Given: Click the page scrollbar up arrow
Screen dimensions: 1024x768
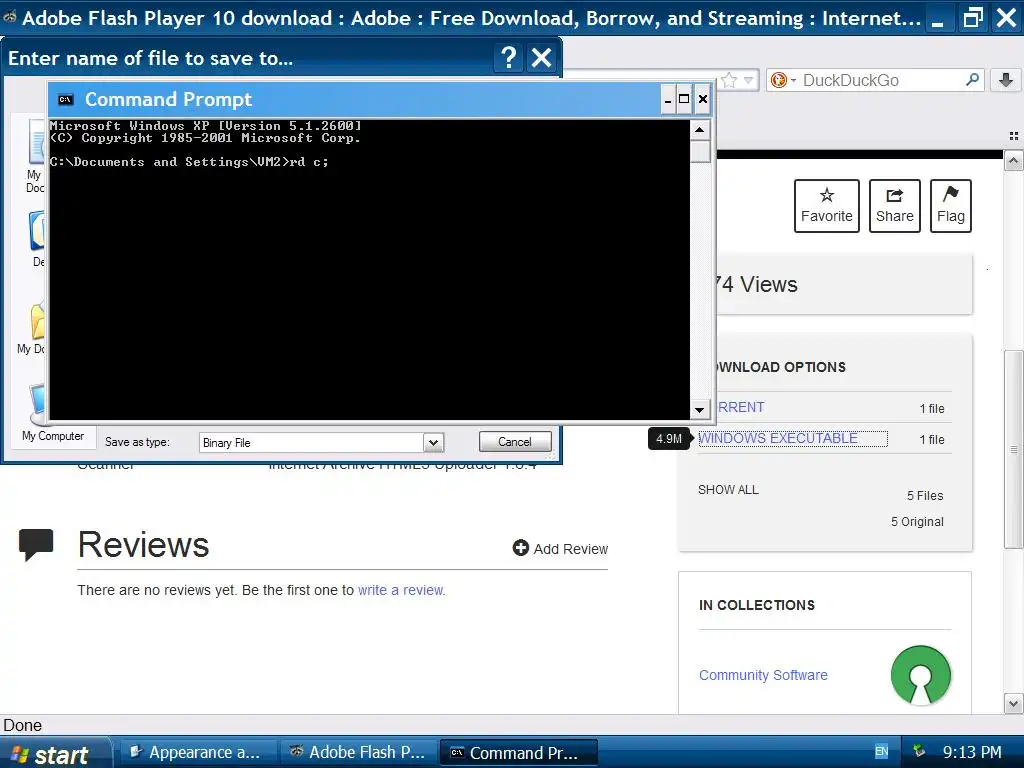Looking at the screenshot, I should [1013, 161].
